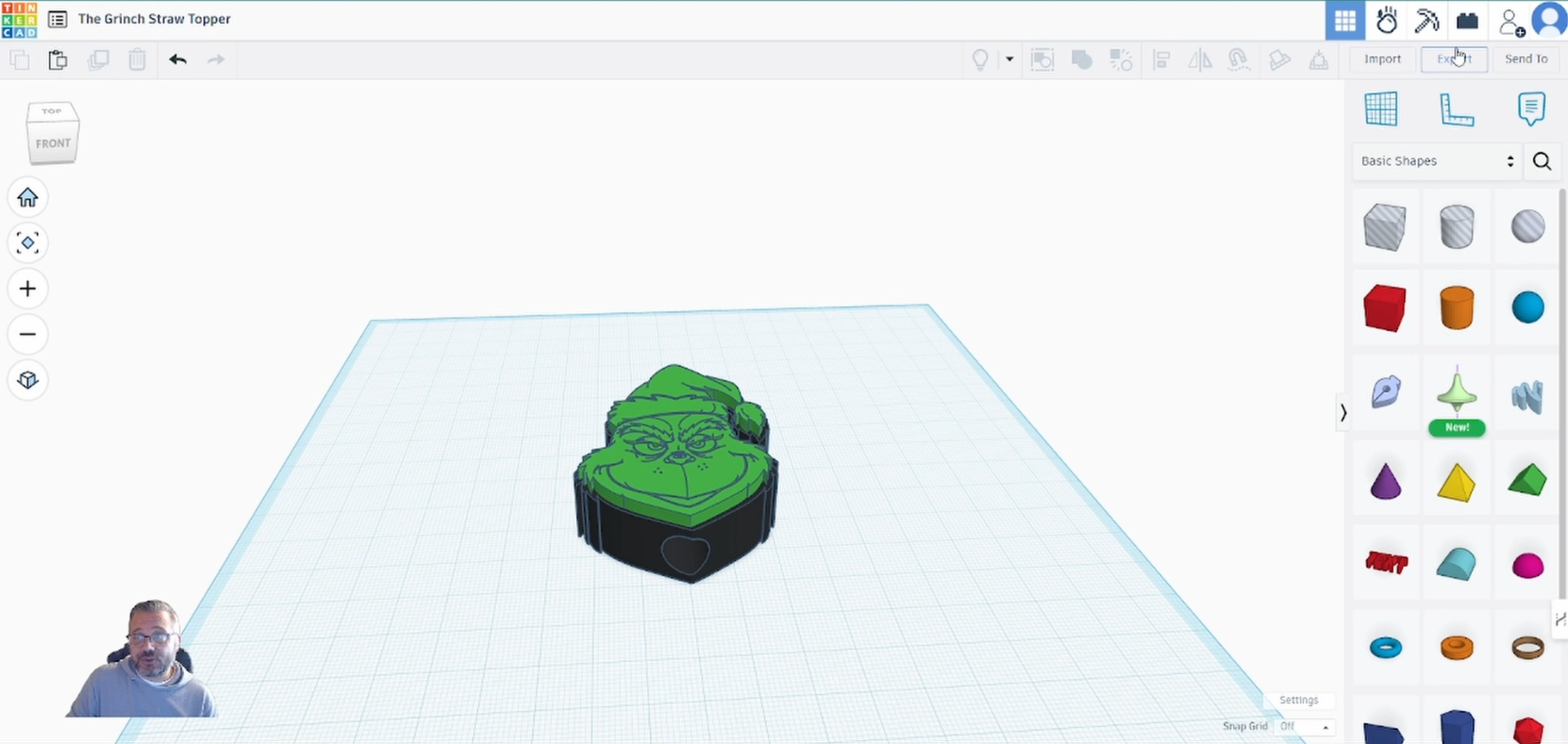Click the Fit all in view icon
This screenshot has height=744, width=1568.
(27, 243)
